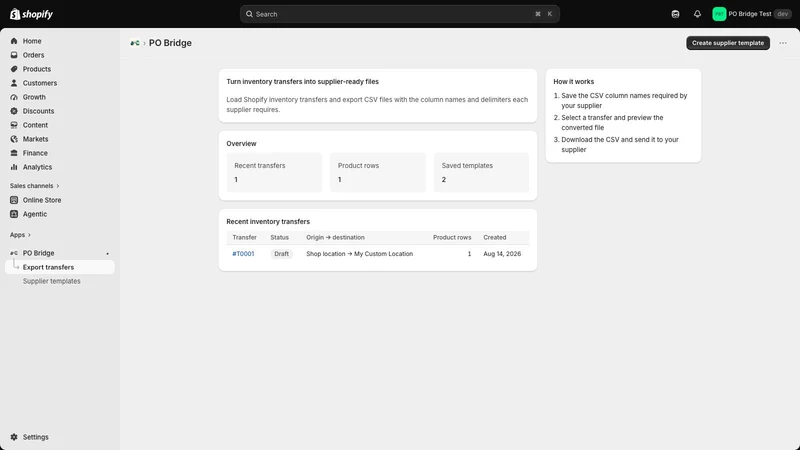Viewport: 800px width, 450px height.
Task: Click the Settings gear icon
Action: click(x=14, y=437)
